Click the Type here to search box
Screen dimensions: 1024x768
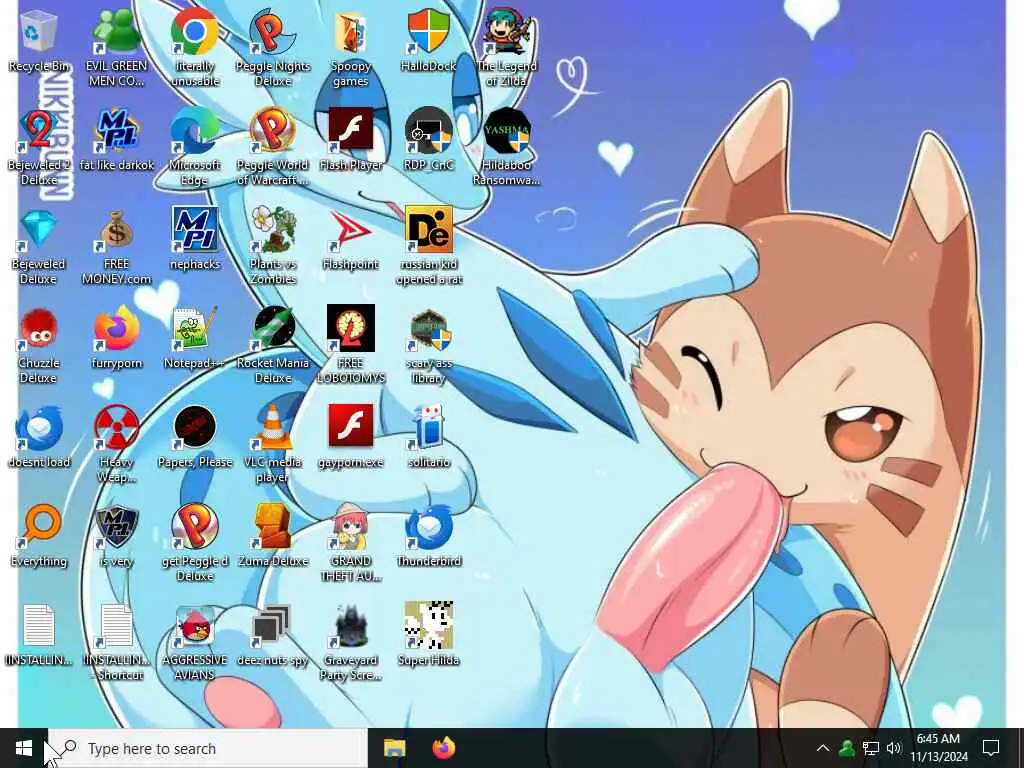[208, 748]
